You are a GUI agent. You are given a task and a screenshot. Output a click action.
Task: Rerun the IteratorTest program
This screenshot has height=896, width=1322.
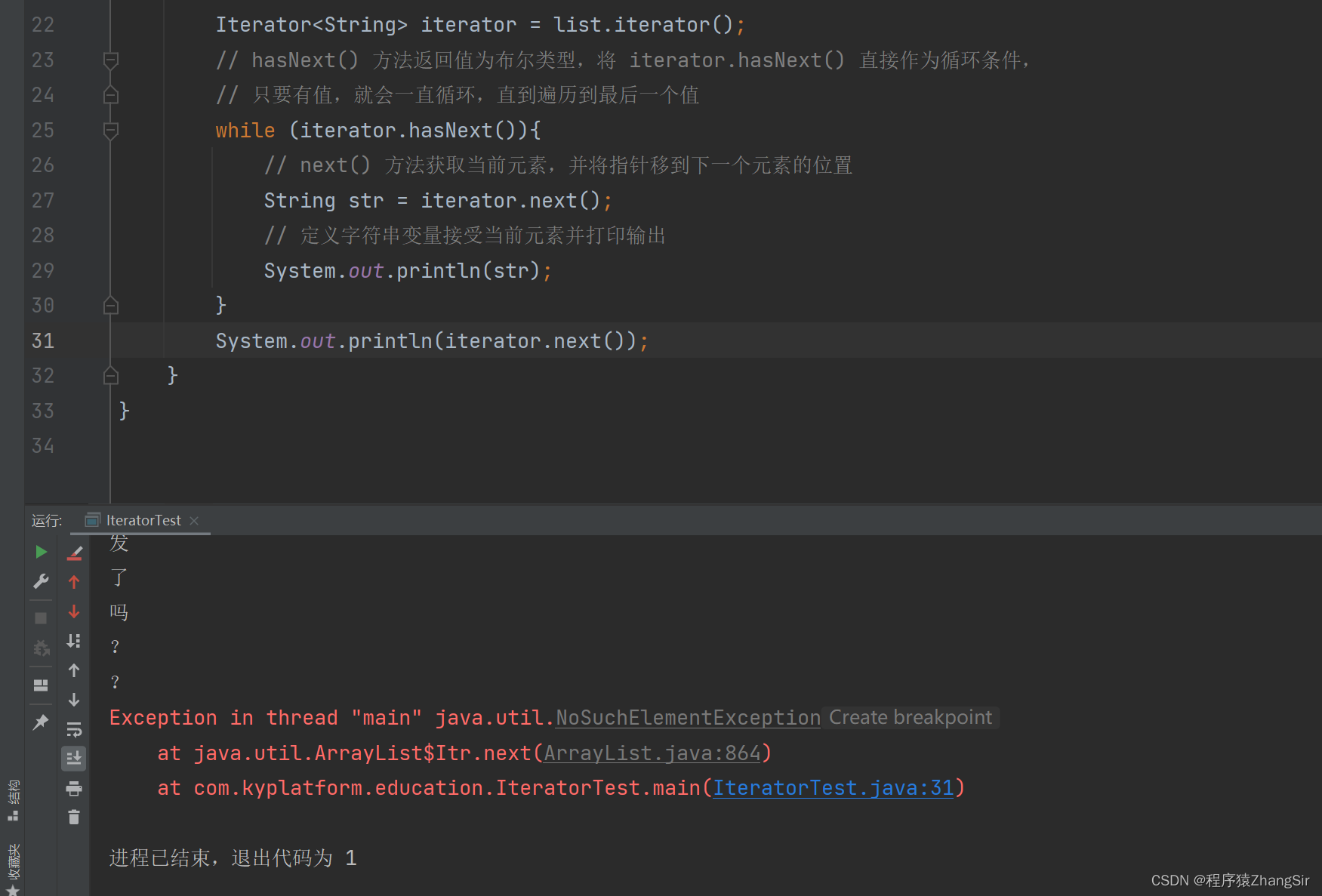coord(42,552)
